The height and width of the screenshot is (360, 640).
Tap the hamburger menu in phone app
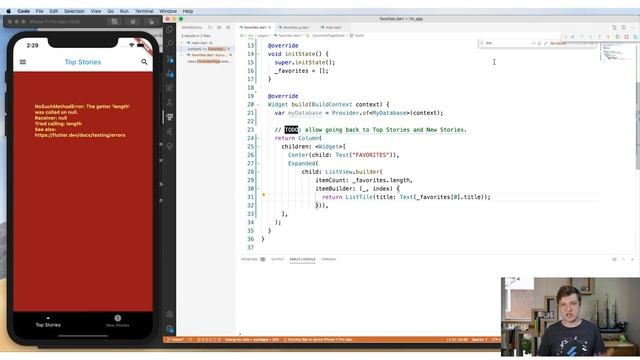click(x=23, y=62)
